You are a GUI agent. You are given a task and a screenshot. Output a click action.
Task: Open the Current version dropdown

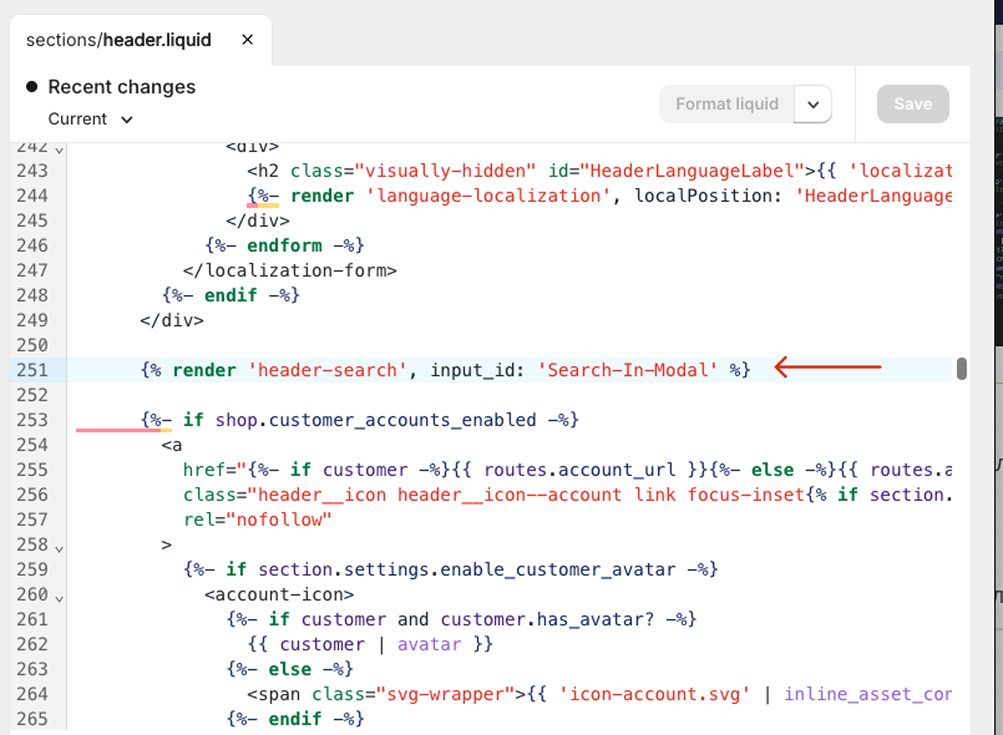pyautogui.click(x=90, y=119)
